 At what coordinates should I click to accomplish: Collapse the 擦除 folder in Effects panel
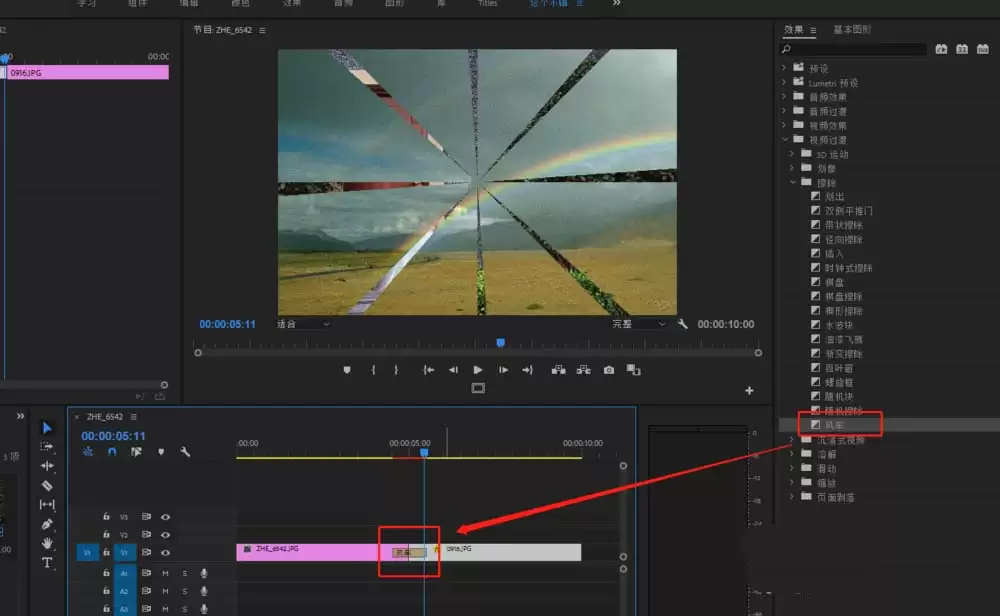tap(795, 183)
